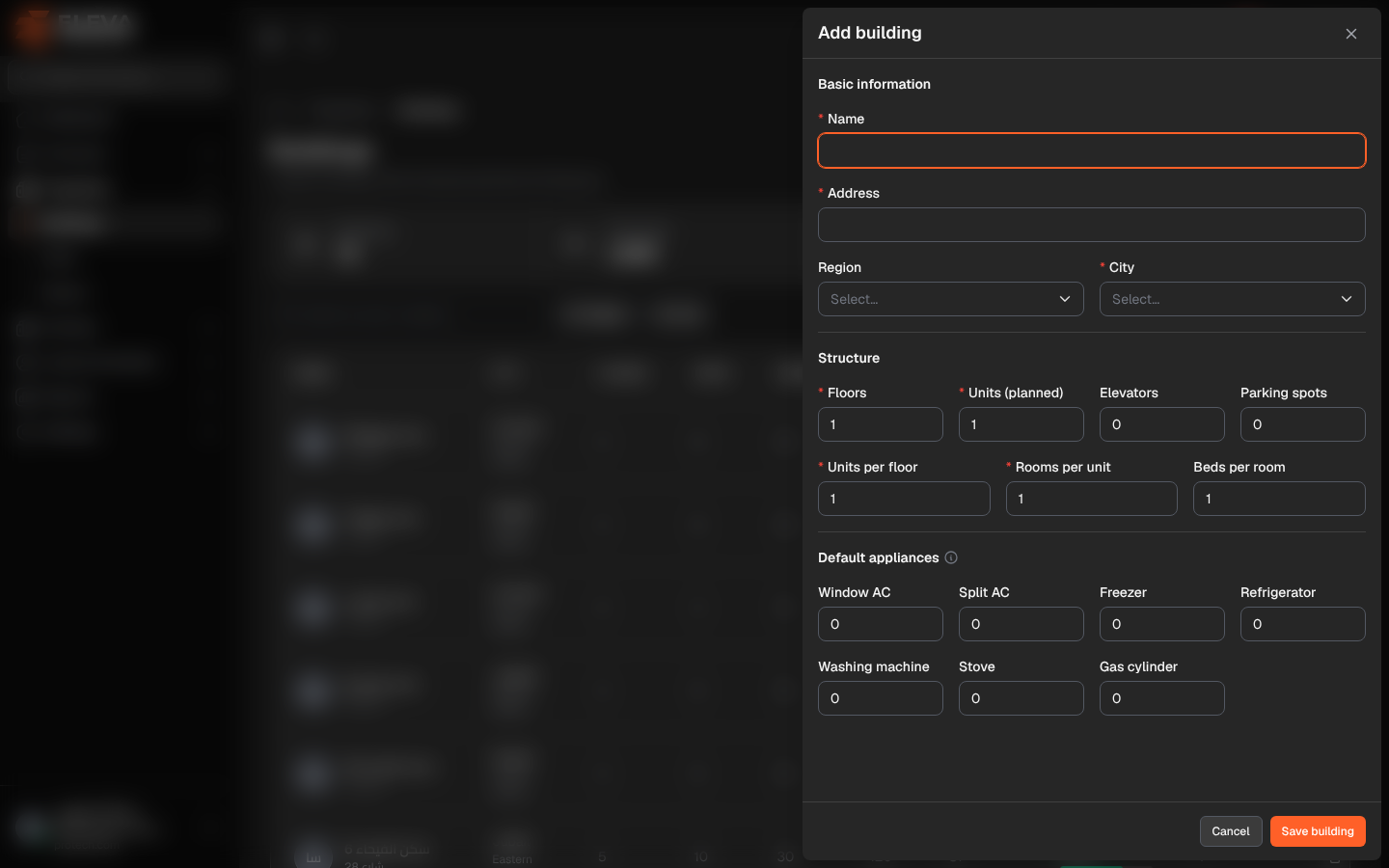This screenshot has width=1389, height=868.
Task: Focus the building Name field
Action: point(1092,150)
